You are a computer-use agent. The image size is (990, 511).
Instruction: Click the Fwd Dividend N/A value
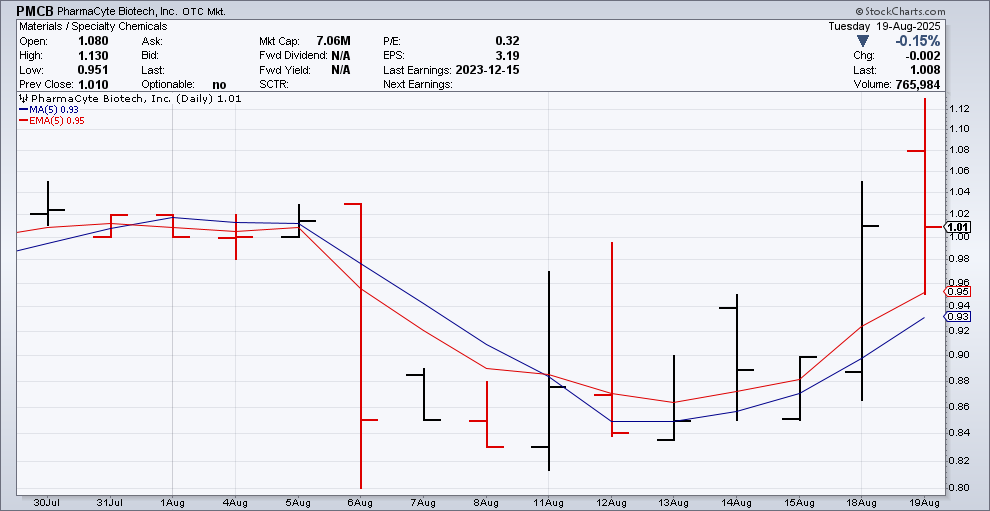(341, 56)
